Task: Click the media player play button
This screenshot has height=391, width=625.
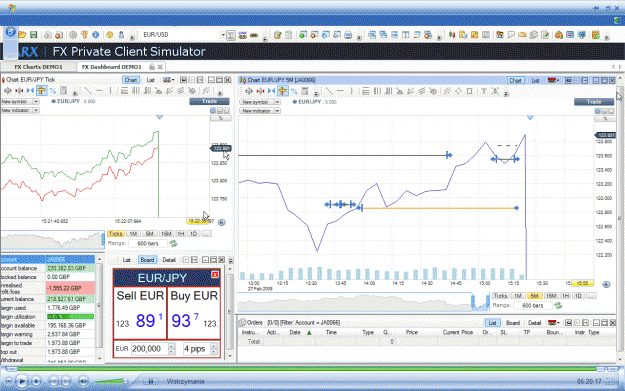Action: point(22,381)
